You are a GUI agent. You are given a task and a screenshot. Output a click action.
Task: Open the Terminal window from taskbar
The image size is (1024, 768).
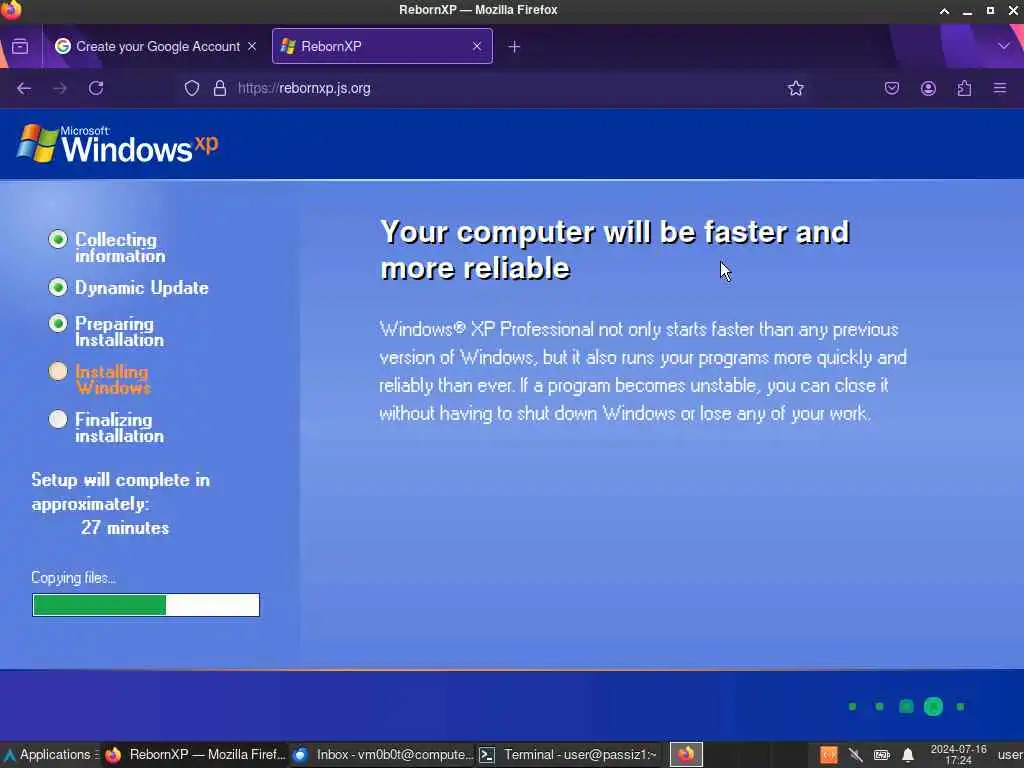[568, 755]
